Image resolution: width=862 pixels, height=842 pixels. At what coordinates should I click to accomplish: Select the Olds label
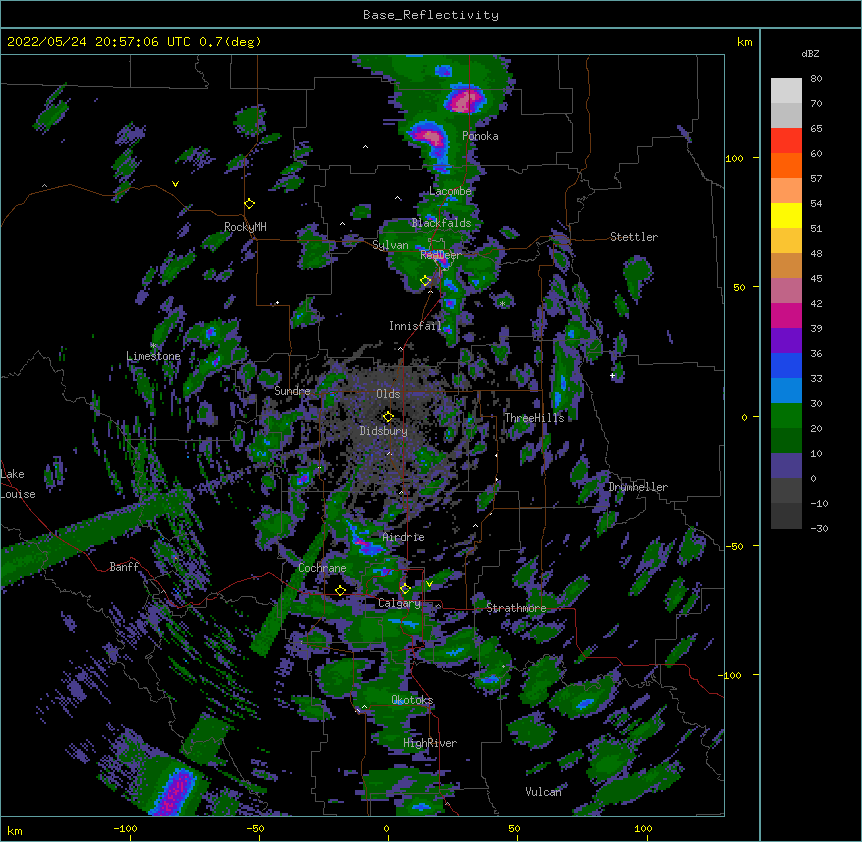(388, 394)
